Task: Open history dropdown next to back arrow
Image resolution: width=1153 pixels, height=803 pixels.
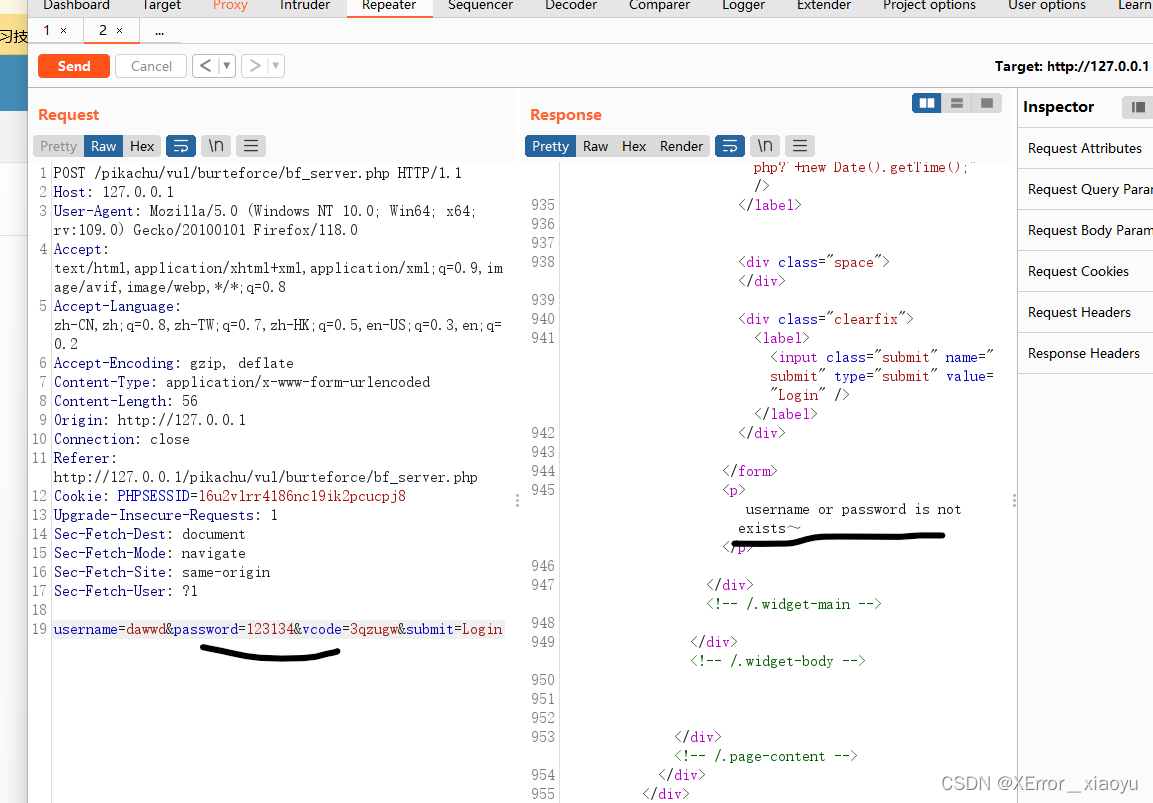Action: (227, 66)
